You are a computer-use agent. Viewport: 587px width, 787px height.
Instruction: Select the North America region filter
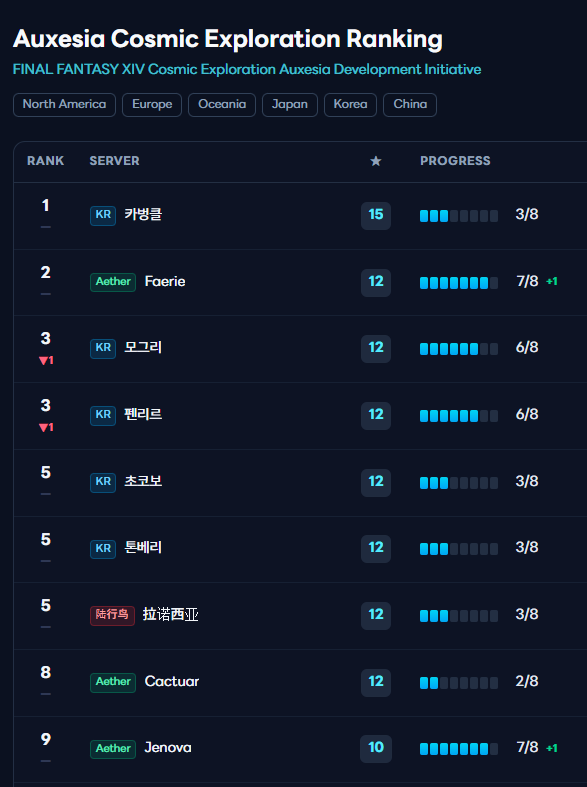coord(64,104)
